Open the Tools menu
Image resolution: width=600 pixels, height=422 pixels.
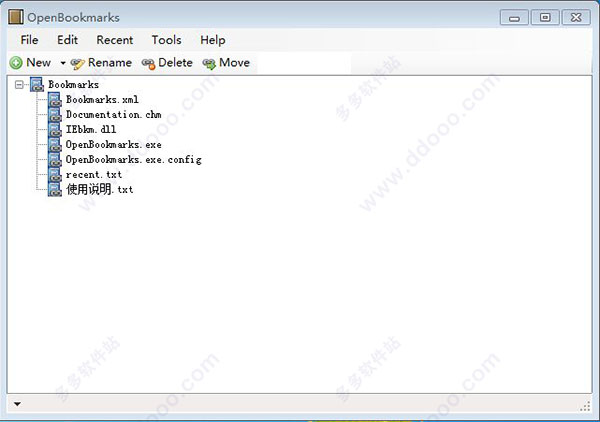(166, 40)
